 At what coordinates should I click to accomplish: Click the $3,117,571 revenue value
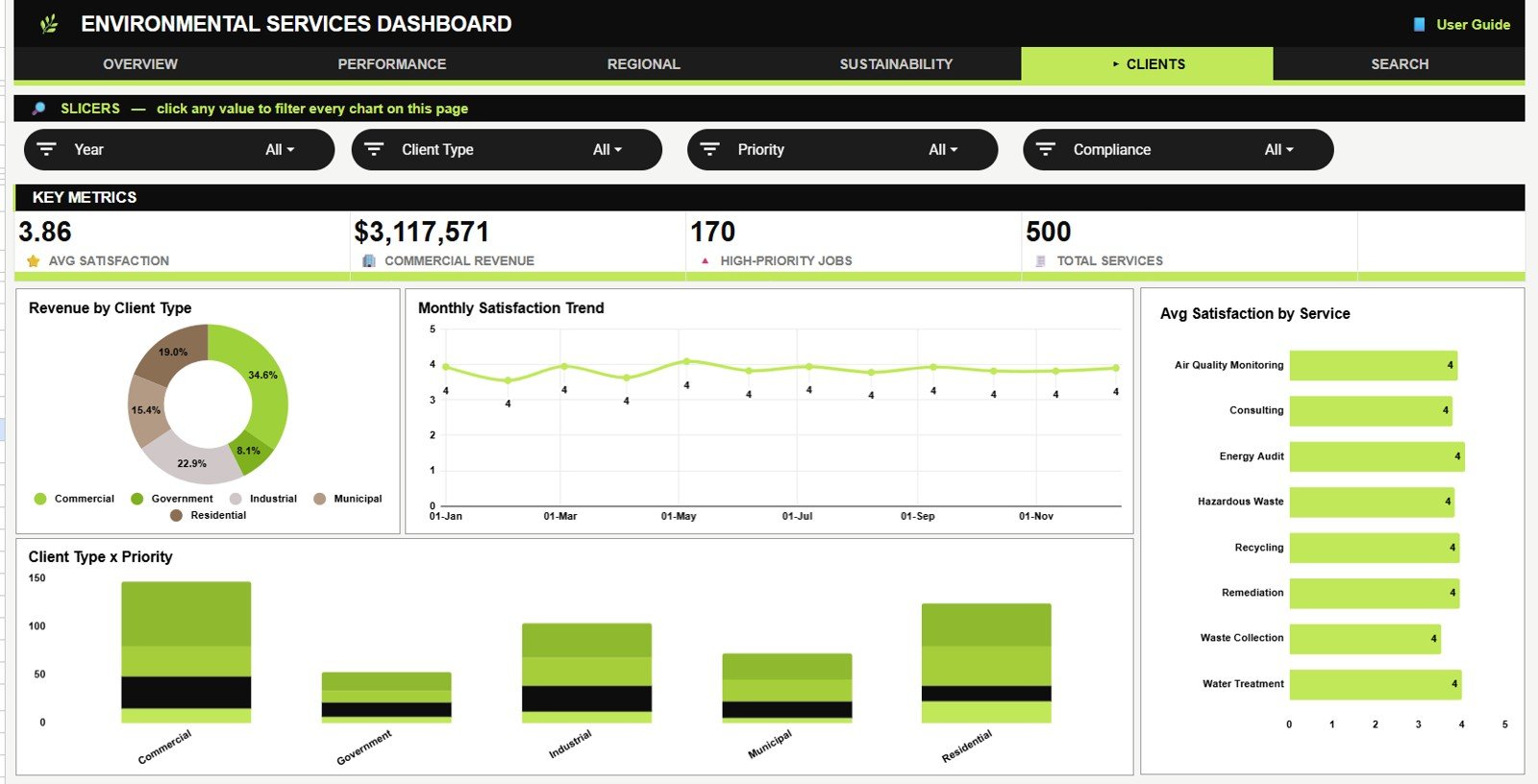(x=422, y=233)
